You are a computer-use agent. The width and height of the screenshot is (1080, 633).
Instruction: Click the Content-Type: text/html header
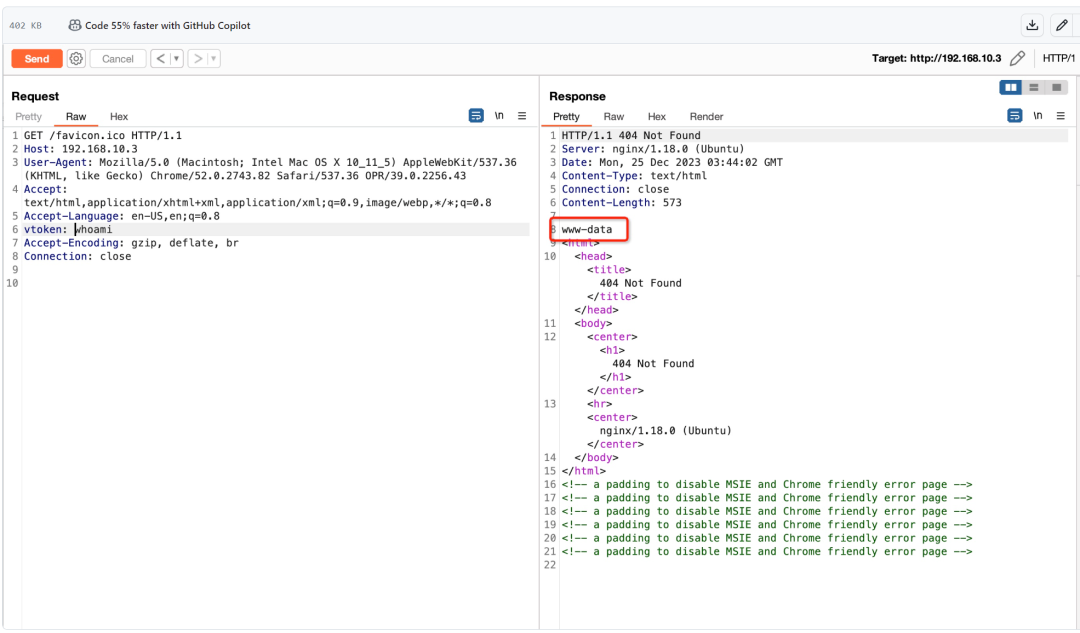click(x=634, y=176)
